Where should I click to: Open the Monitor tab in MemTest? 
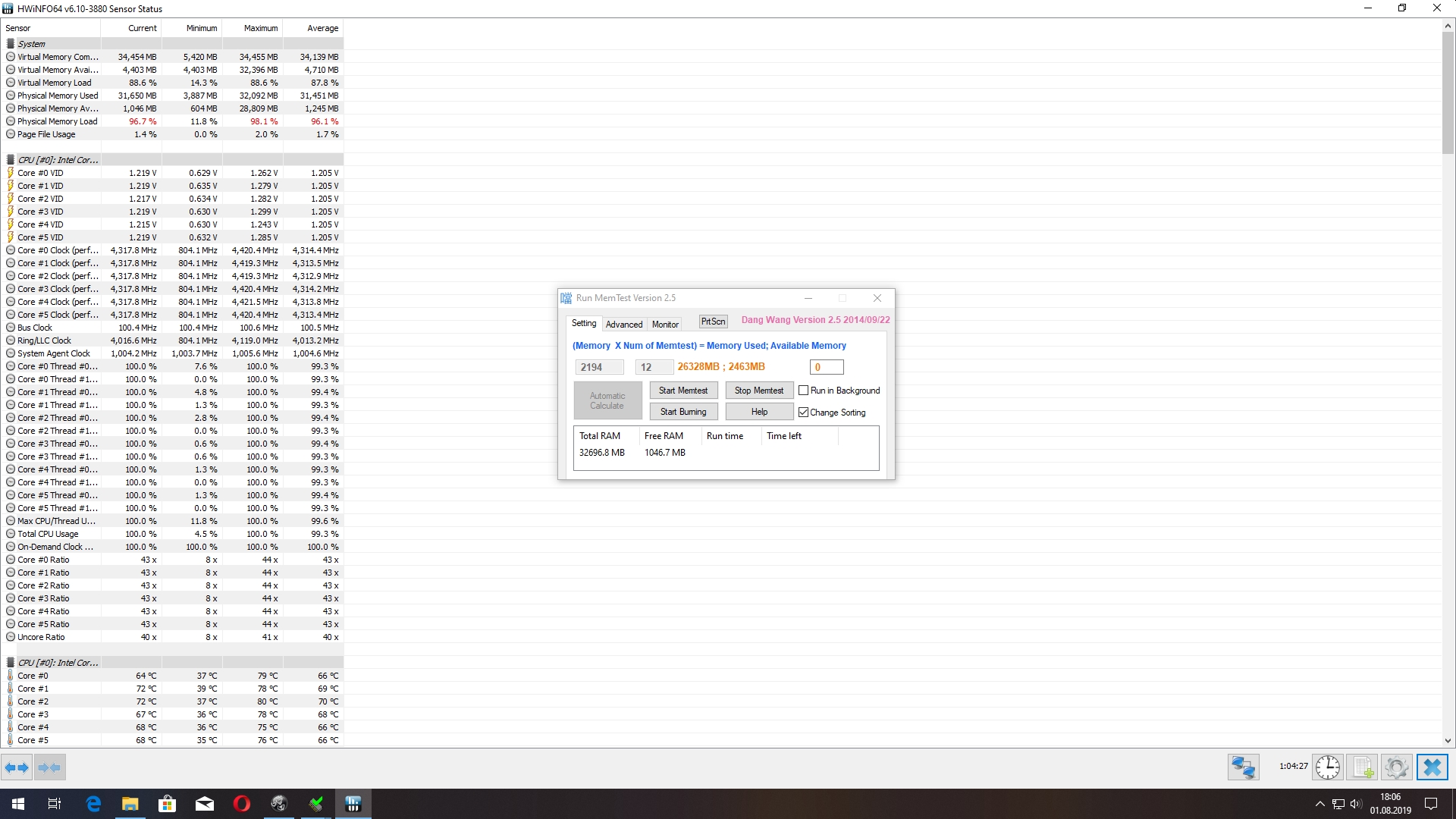(x=665, y=325)
